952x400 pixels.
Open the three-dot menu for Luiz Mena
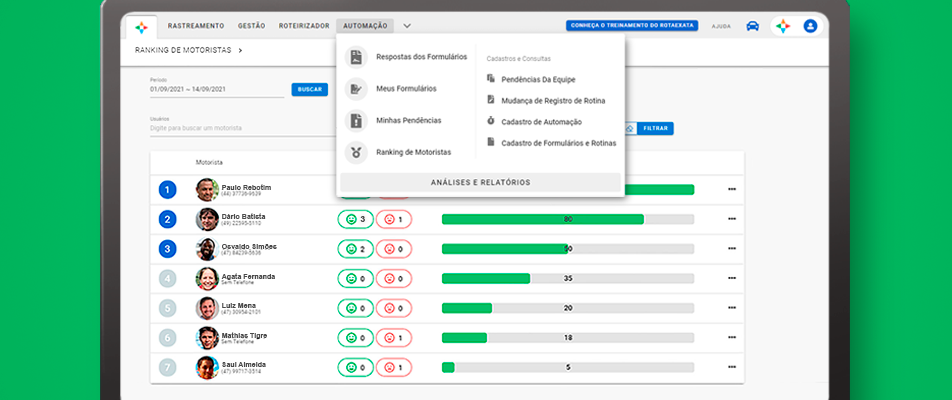[731, 308]
